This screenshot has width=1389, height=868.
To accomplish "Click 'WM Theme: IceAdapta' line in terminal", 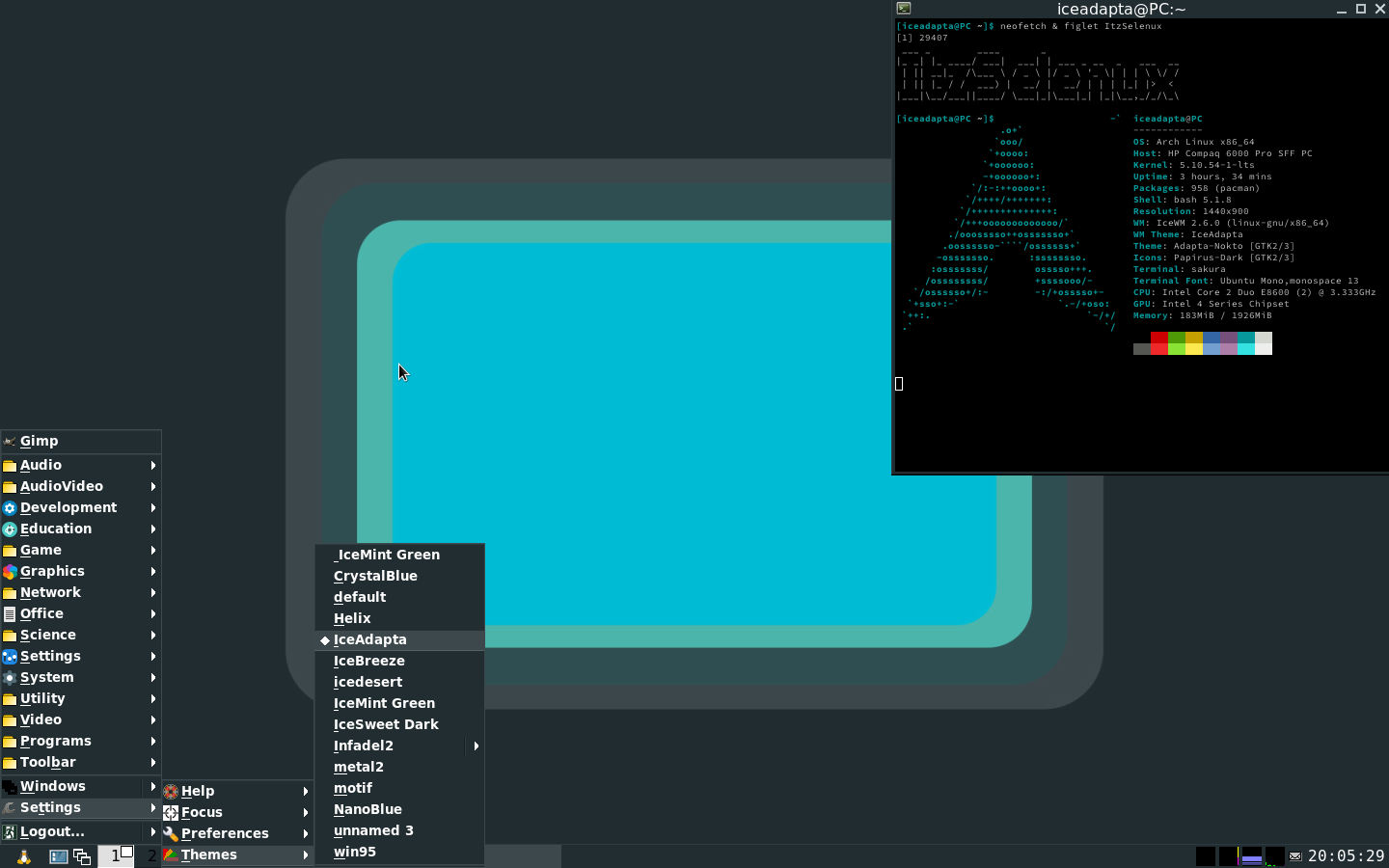I will 1188,234.
